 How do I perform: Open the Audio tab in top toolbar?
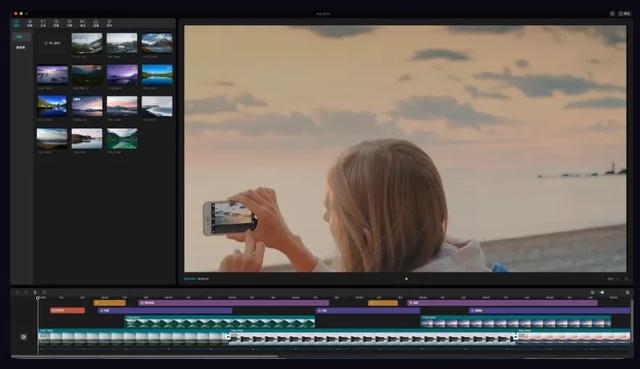click(30, 23)
